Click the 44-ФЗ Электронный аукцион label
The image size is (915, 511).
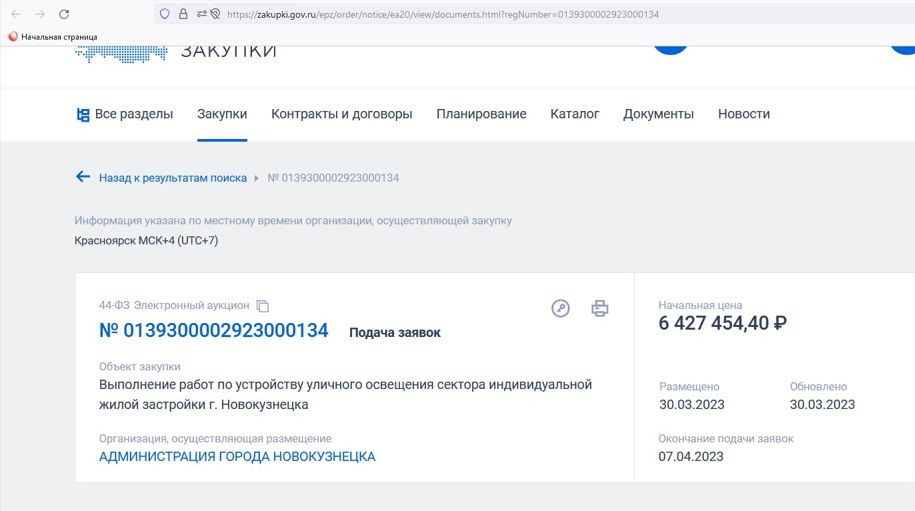pos(174,305)
